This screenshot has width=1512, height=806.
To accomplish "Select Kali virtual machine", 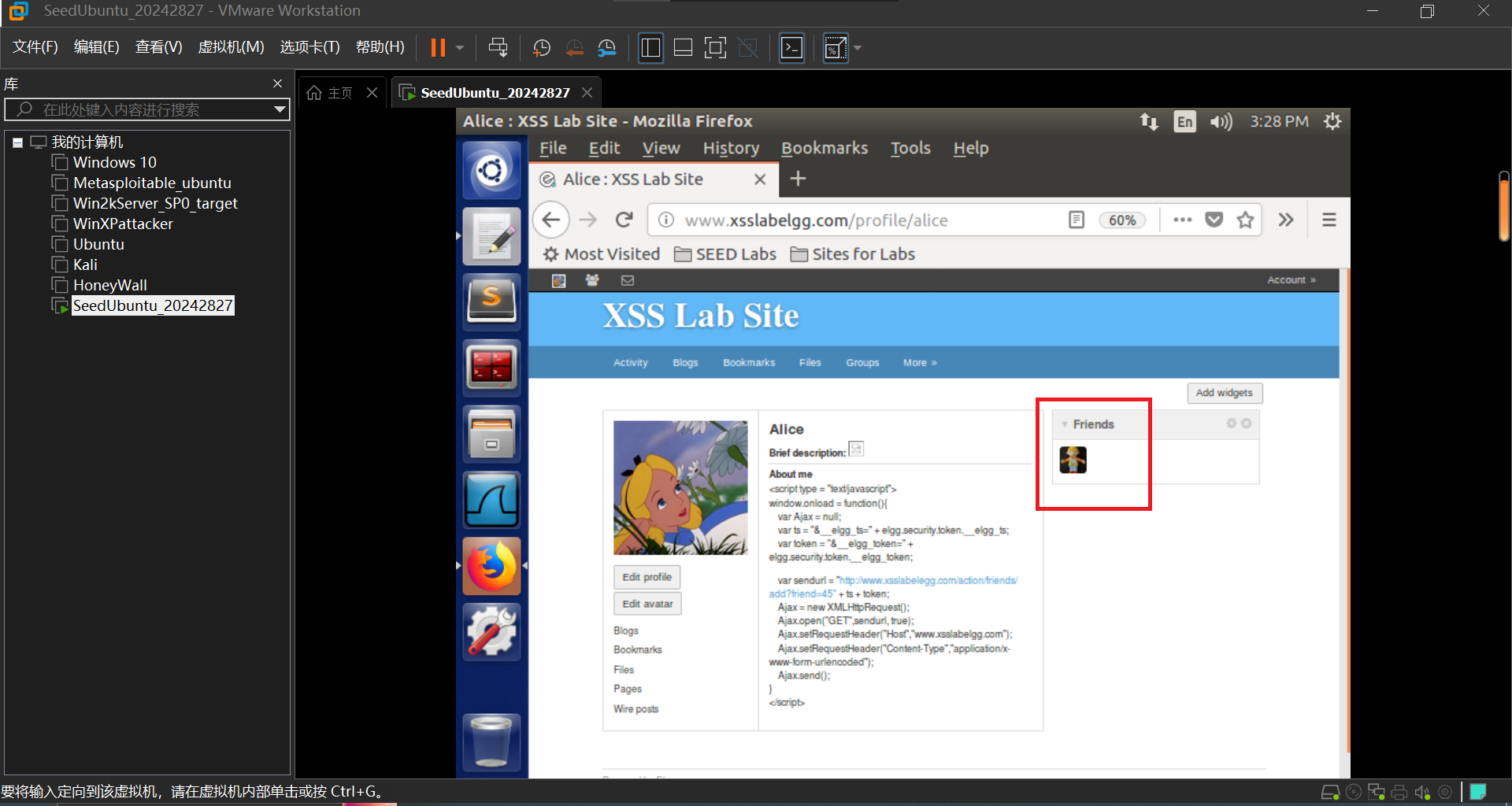I will 85,264.
